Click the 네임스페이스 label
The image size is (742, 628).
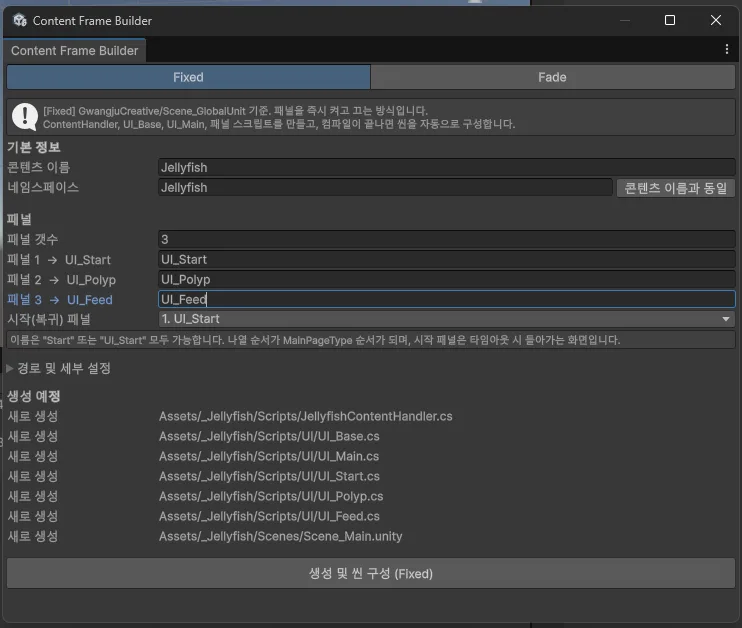pos(43,187)
